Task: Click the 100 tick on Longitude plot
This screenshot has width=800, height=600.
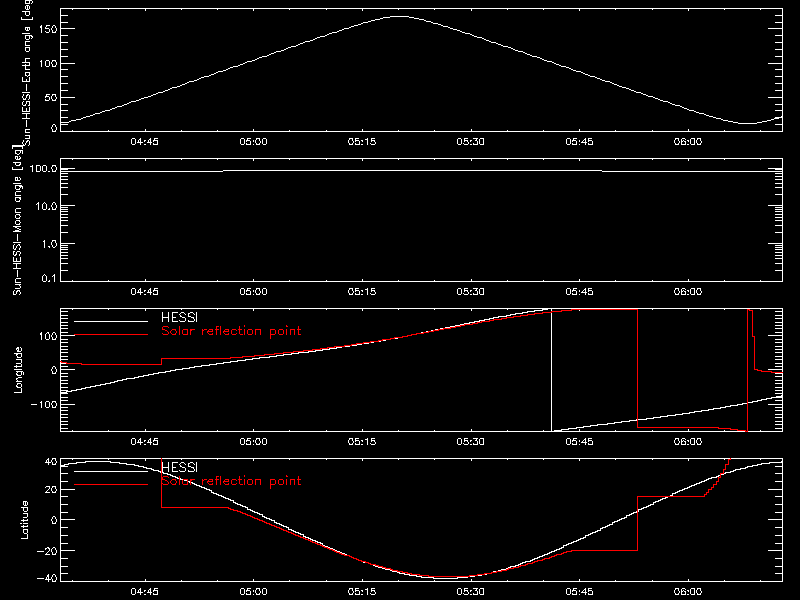Action: coord(48,336)
